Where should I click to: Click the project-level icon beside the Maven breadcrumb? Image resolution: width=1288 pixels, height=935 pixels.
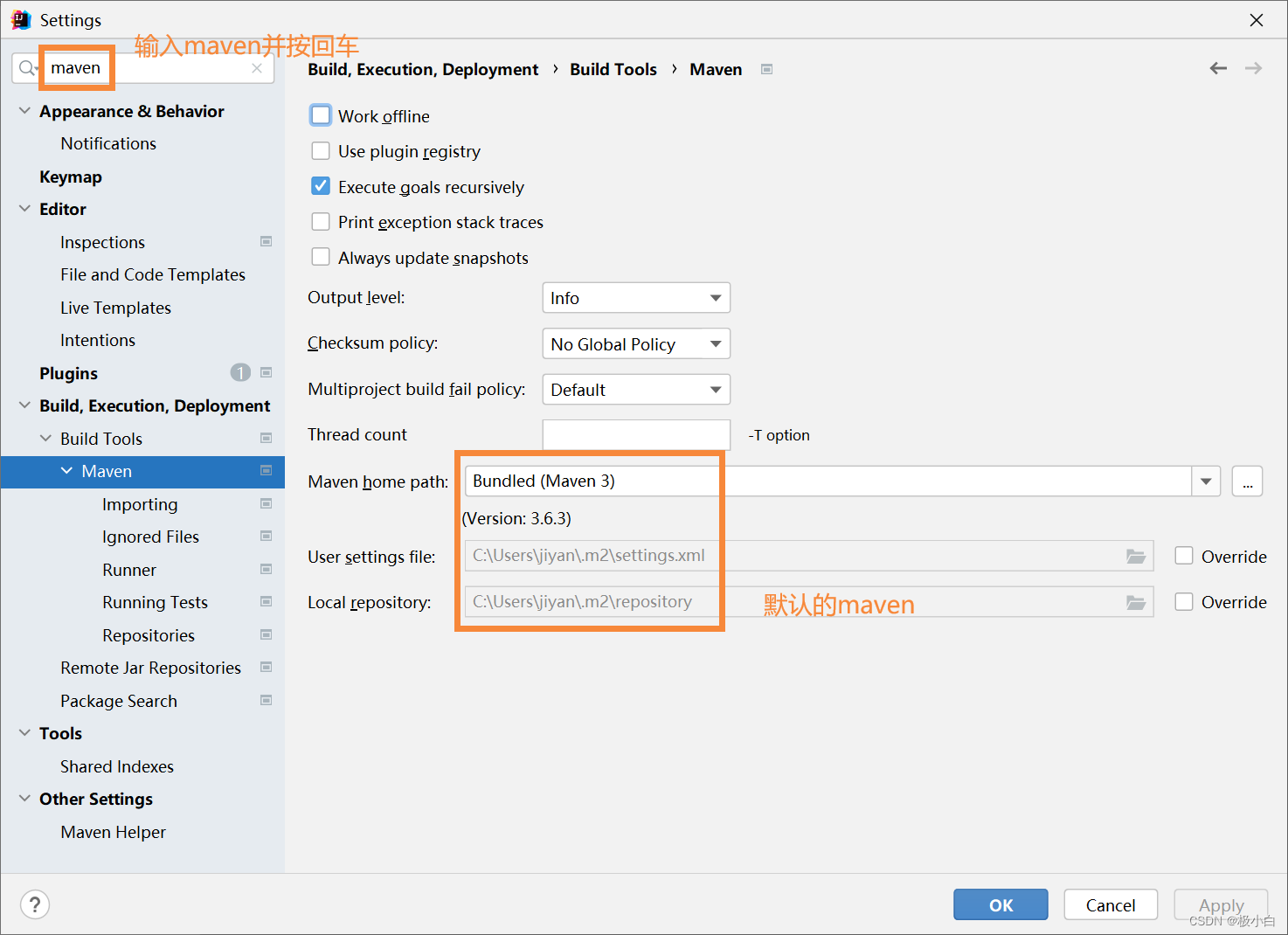pos(766,69)
